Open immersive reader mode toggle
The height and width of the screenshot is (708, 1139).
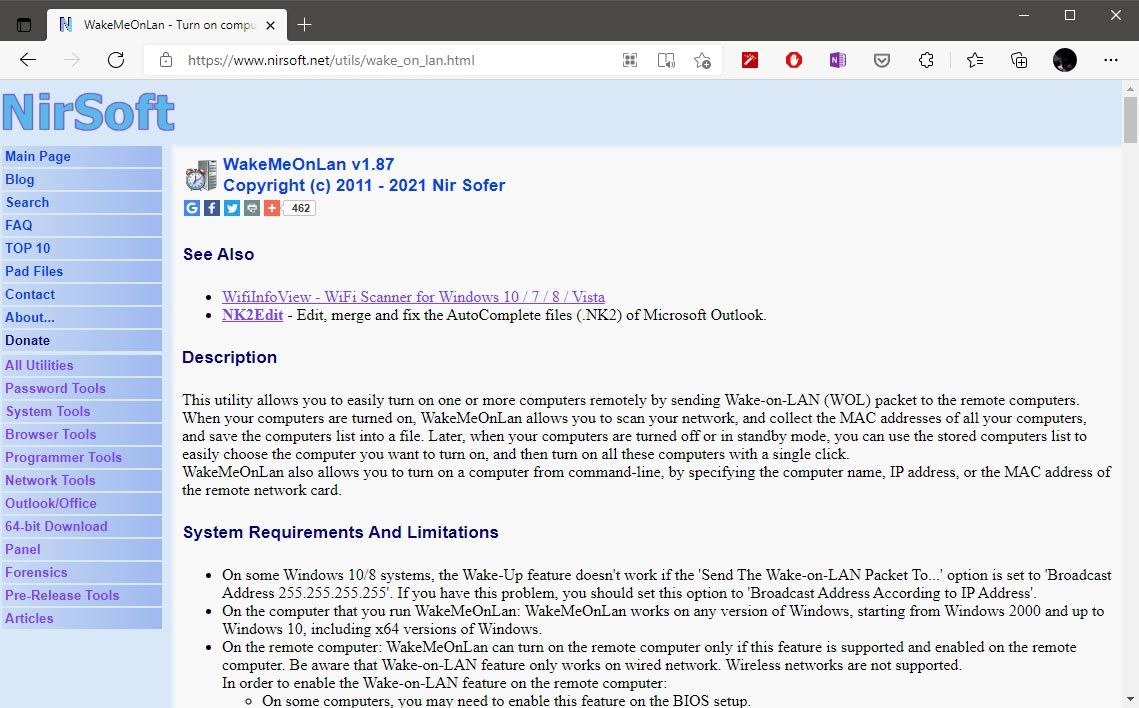click(630, 60)
